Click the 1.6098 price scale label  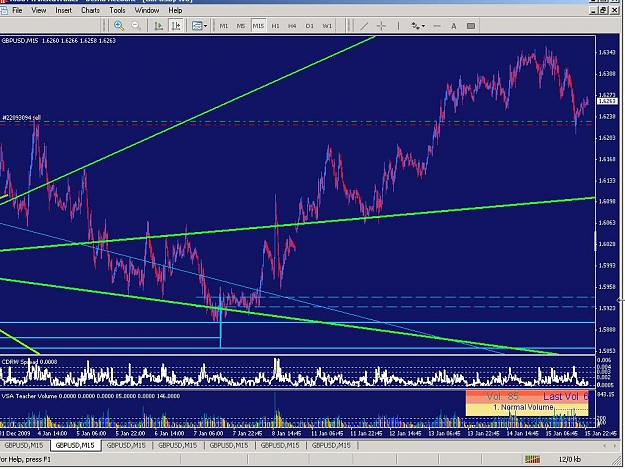pyautogui.click(x=607, y=202)
